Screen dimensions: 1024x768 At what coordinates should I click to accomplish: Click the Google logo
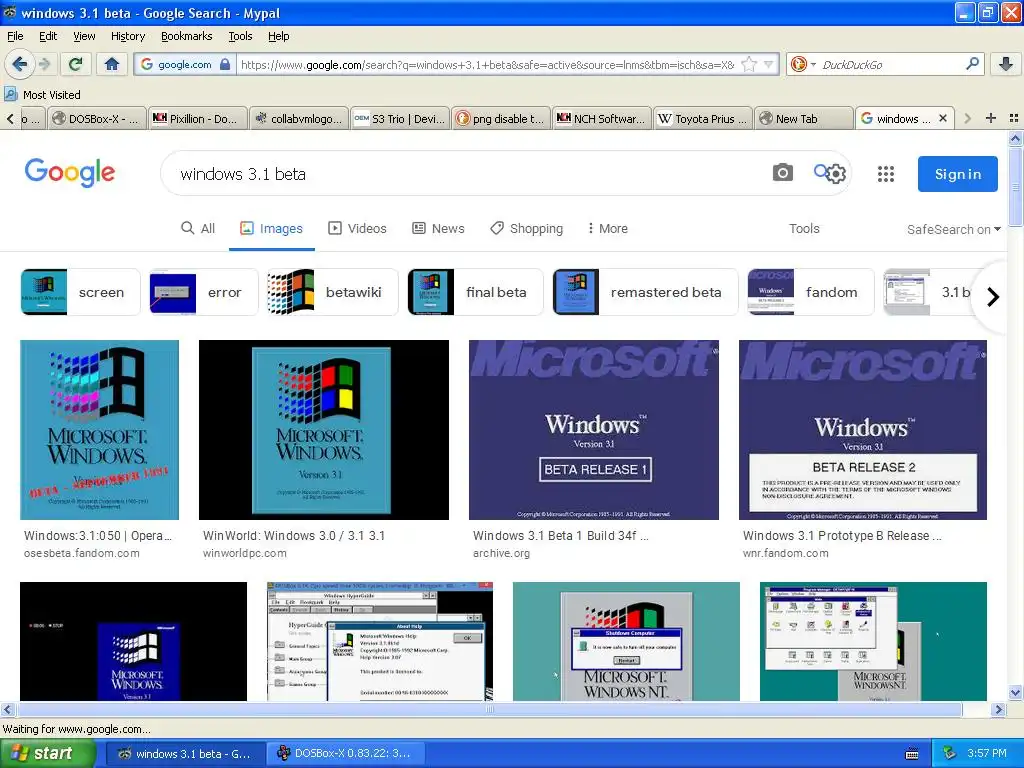pos(70,173)
